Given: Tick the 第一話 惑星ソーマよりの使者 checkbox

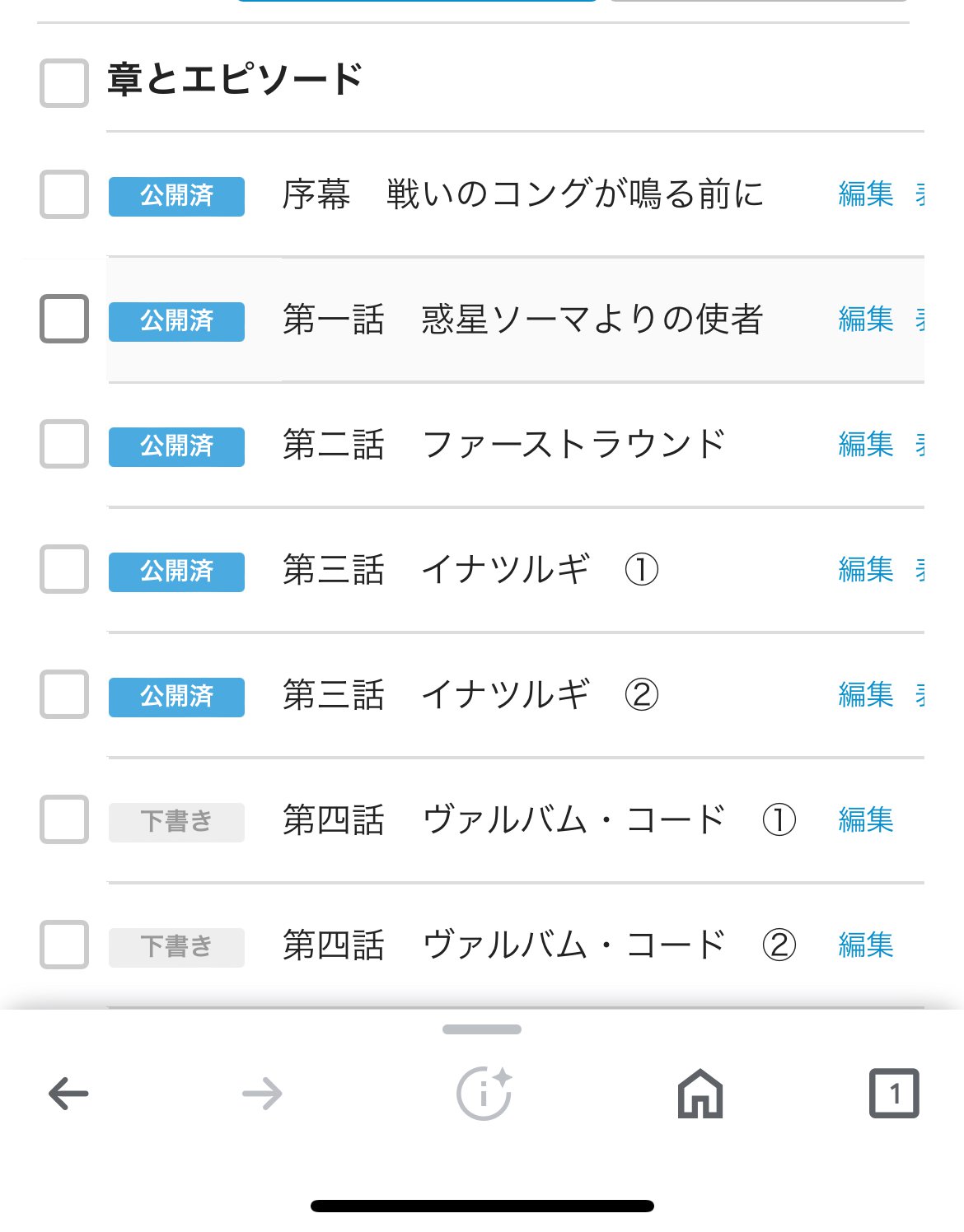Looking at the screenshot, I should click(x=64, y=319).
